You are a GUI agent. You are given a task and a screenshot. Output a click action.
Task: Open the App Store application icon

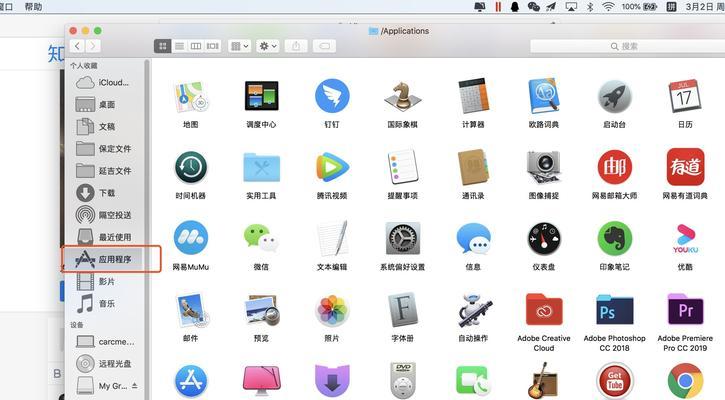190,382
